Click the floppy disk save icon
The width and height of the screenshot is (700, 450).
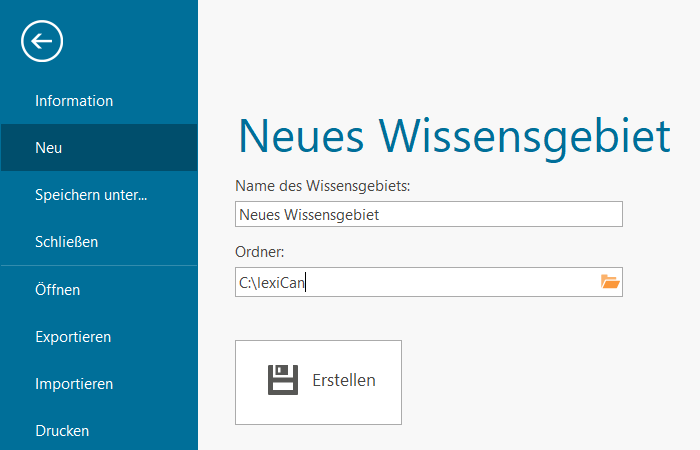[x=283, y=380]
